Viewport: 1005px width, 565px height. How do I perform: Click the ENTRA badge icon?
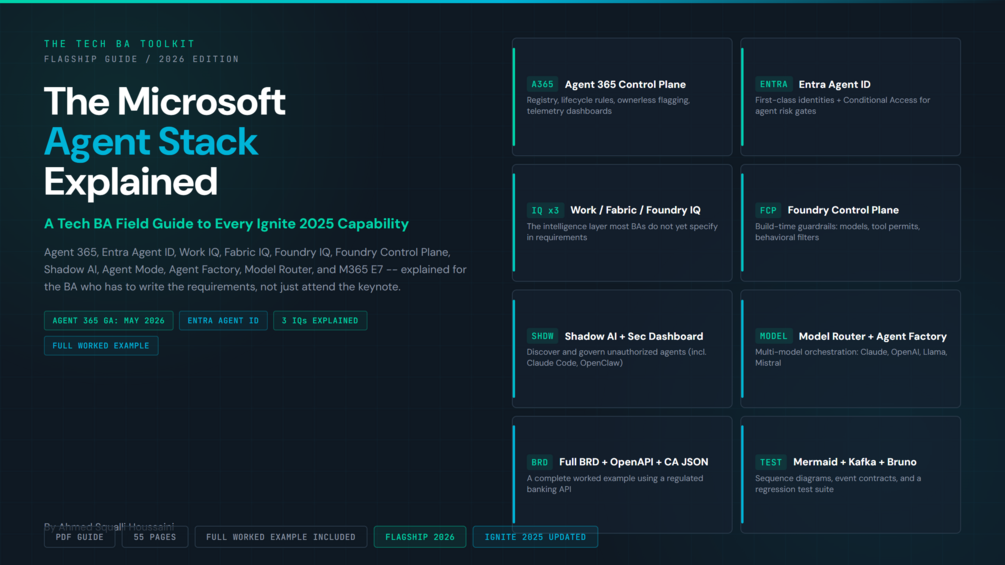pyautogui.click(x=774, y=84)
